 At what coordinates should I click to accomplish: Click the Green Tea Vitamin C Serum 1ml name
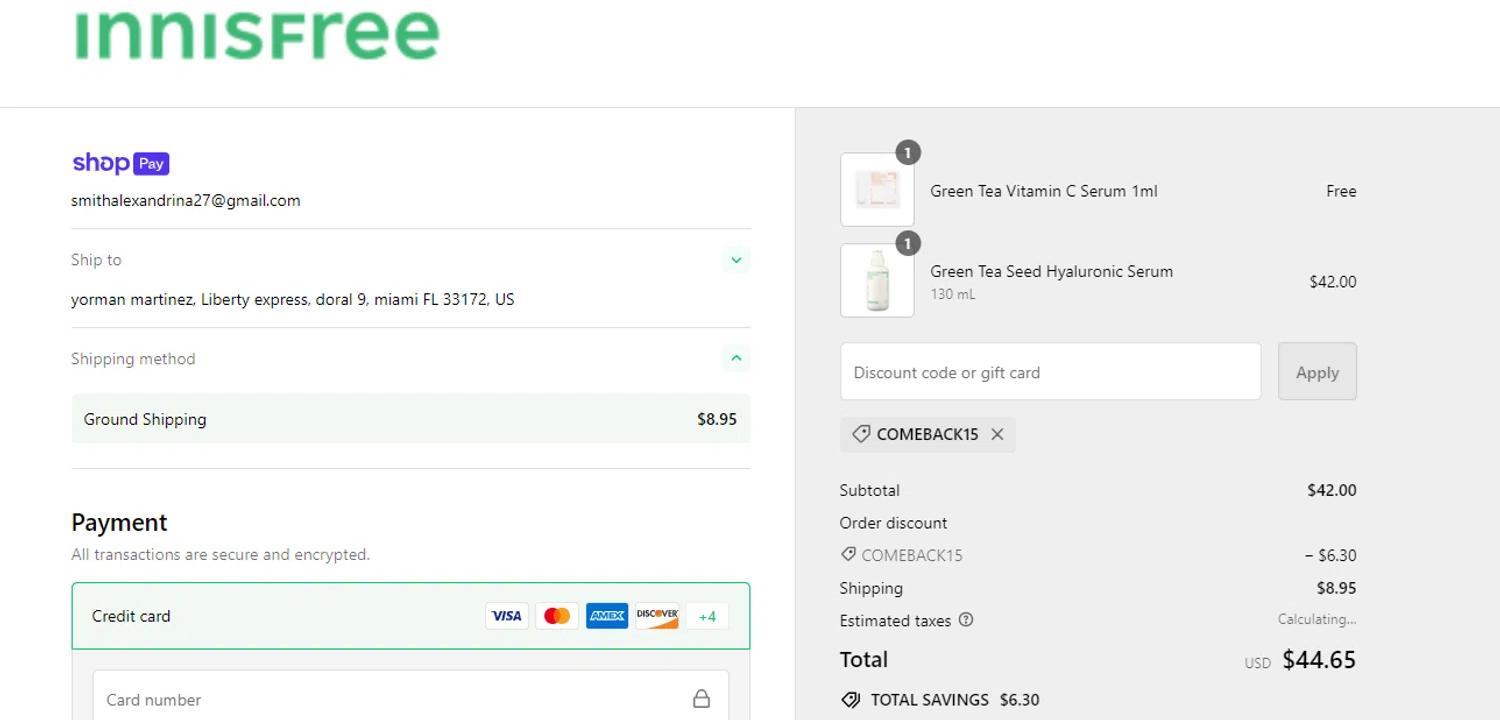click(x=1044, y=191)
